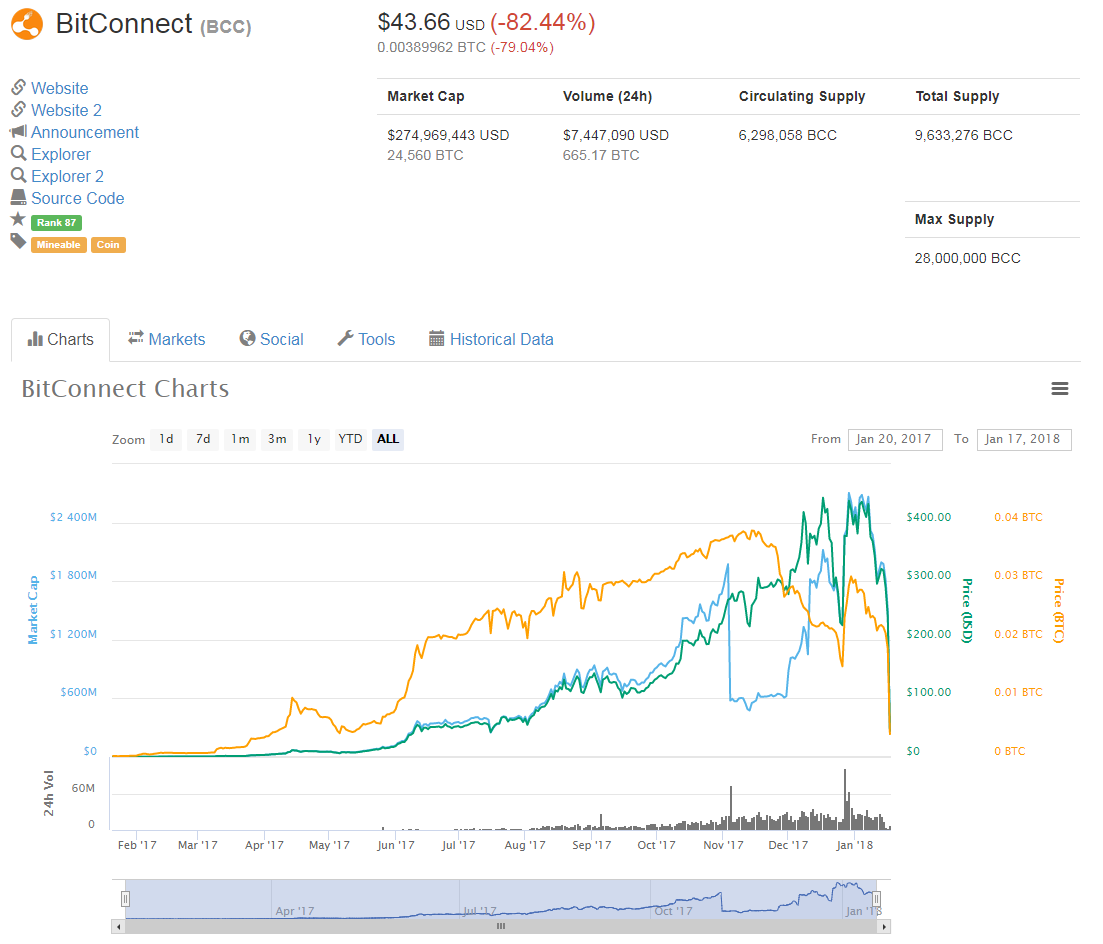This screenshot has width=1103, height=944.
Task: Click the Volume (24h) column header
Action: coord(608,96)
